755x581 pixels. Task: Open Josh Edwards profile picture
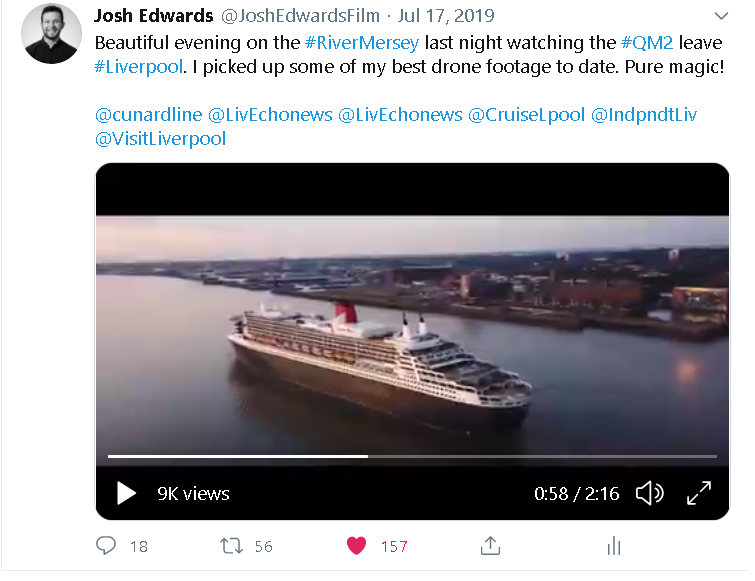tap(51, 33)
